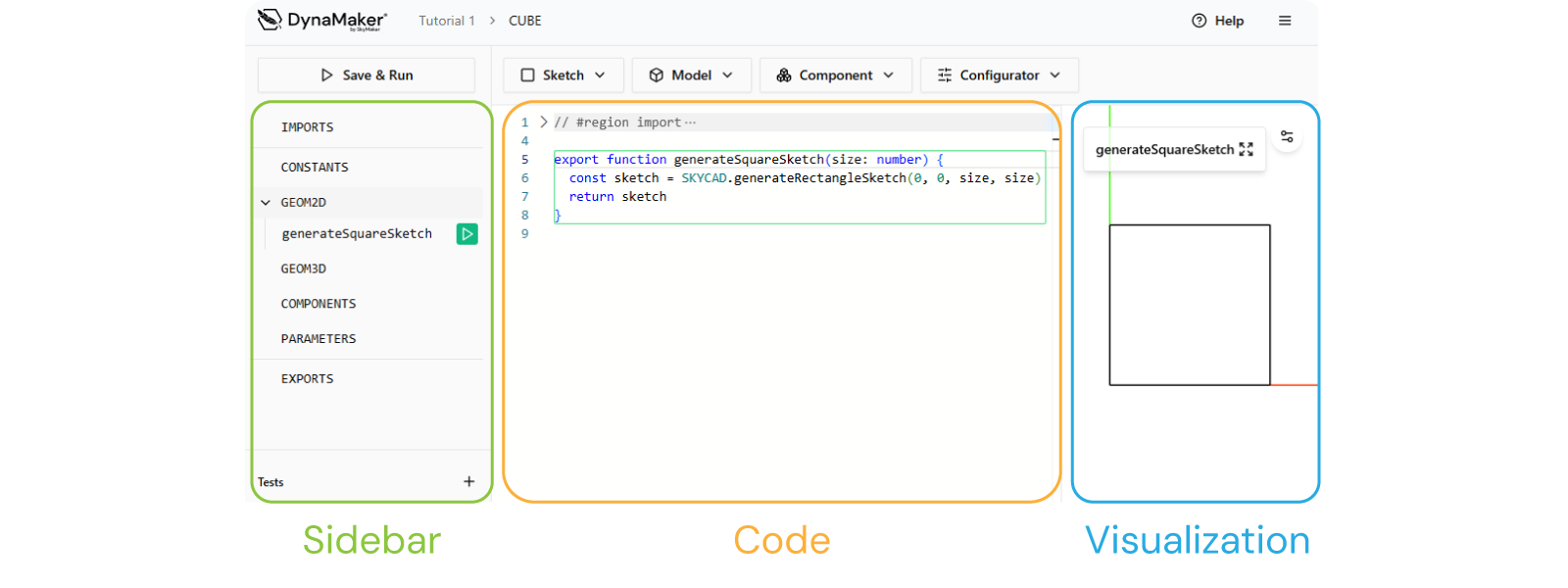Go to Tutorial 1 breadcrumb link
1568x588 pixels.
446,21
